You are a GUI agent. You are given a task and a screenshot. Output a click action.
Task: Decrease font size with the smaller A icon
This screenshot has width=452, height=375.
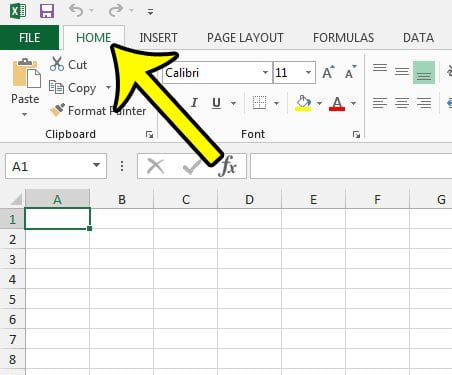click(x=350, y=72)
